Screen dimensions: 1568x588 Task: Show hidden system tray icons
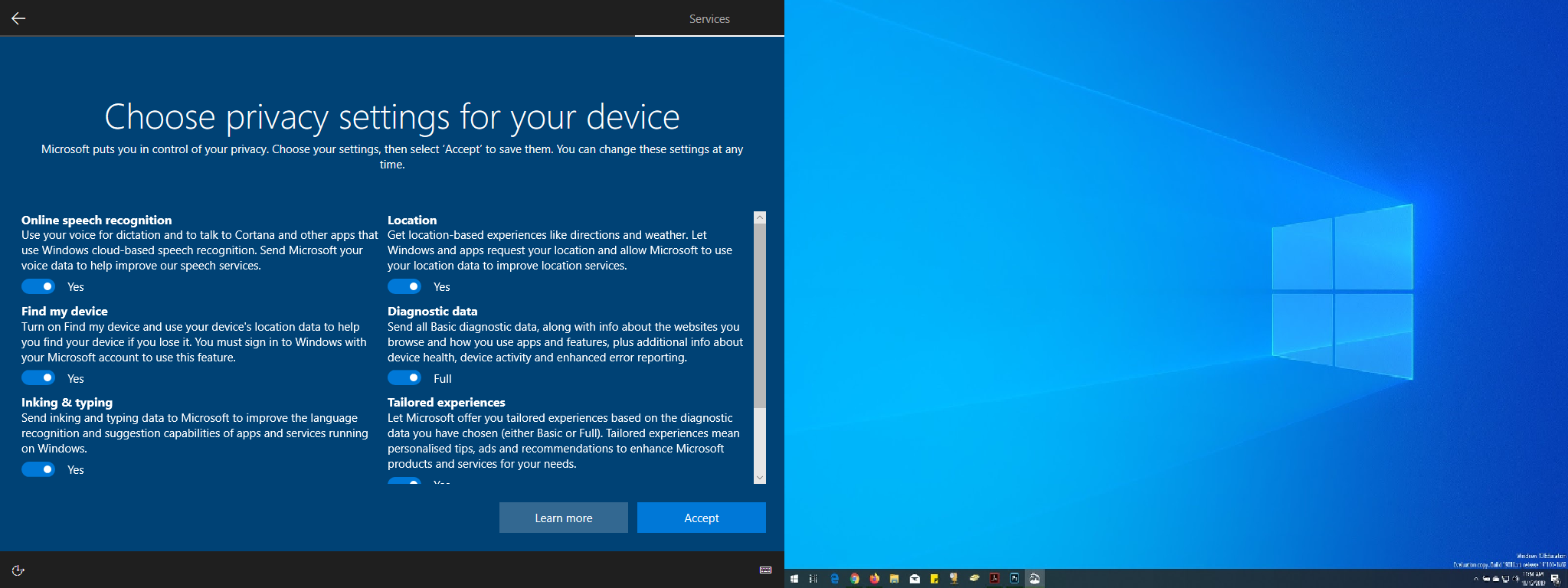point(1476,579)
